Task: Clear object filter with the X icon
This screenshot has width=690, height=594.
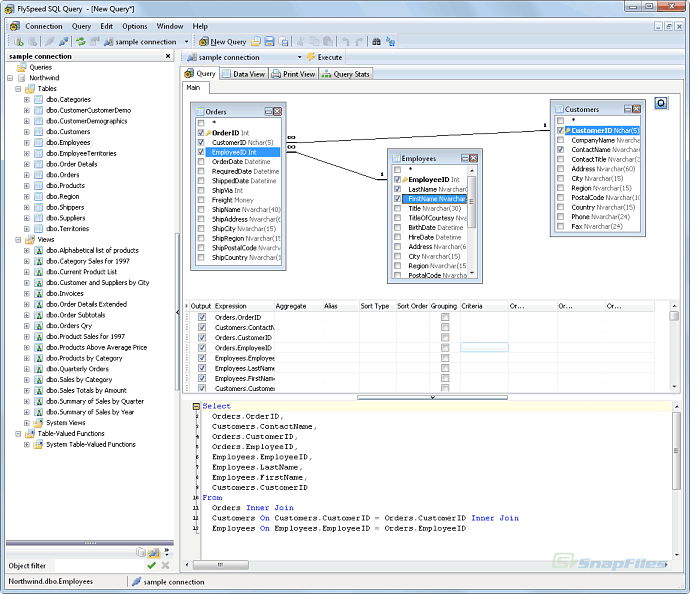Action: click(x=165, y=565)
